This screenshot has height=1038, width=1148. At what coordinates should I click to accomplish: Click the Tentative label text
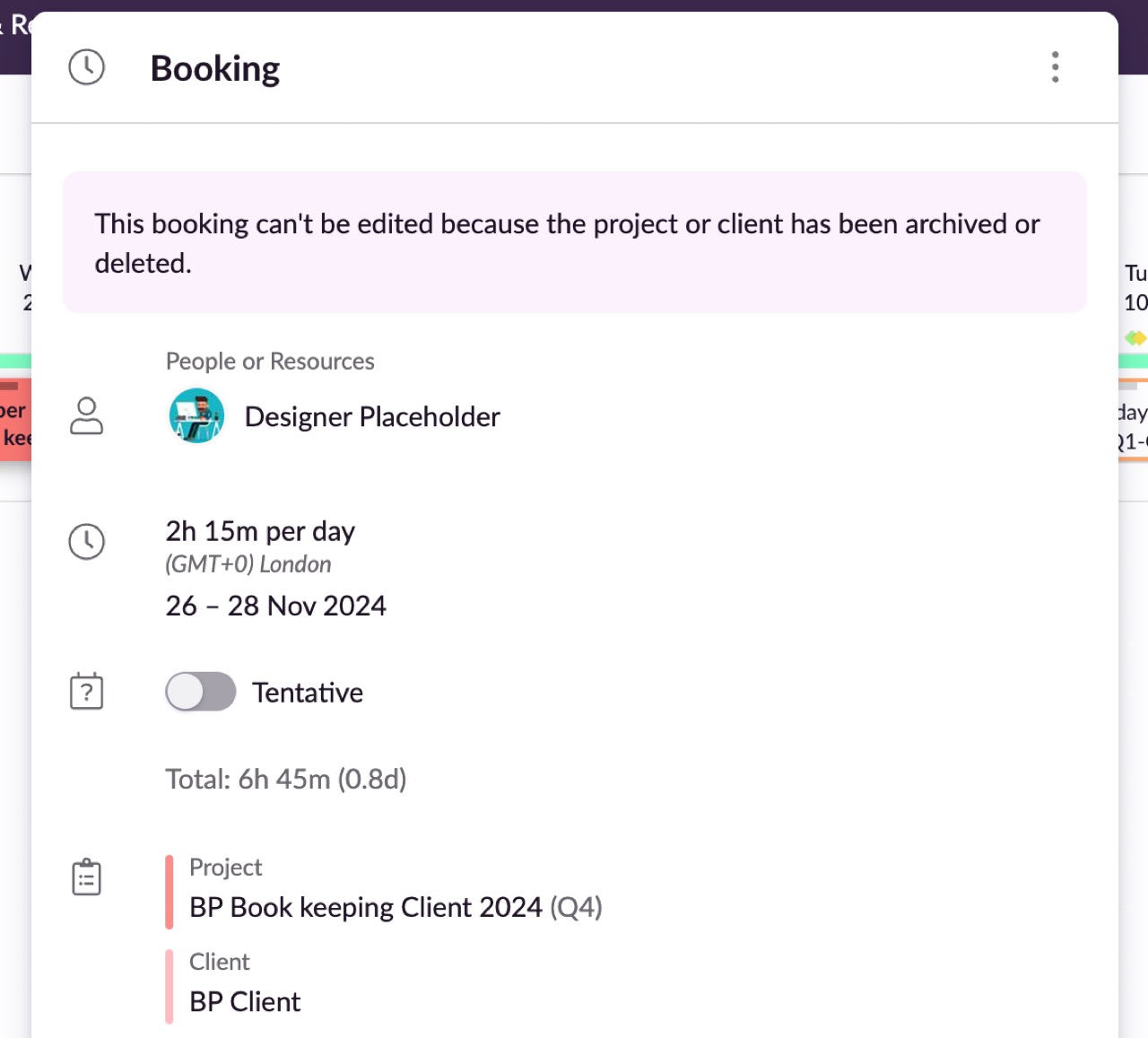[x=308, y=693]
